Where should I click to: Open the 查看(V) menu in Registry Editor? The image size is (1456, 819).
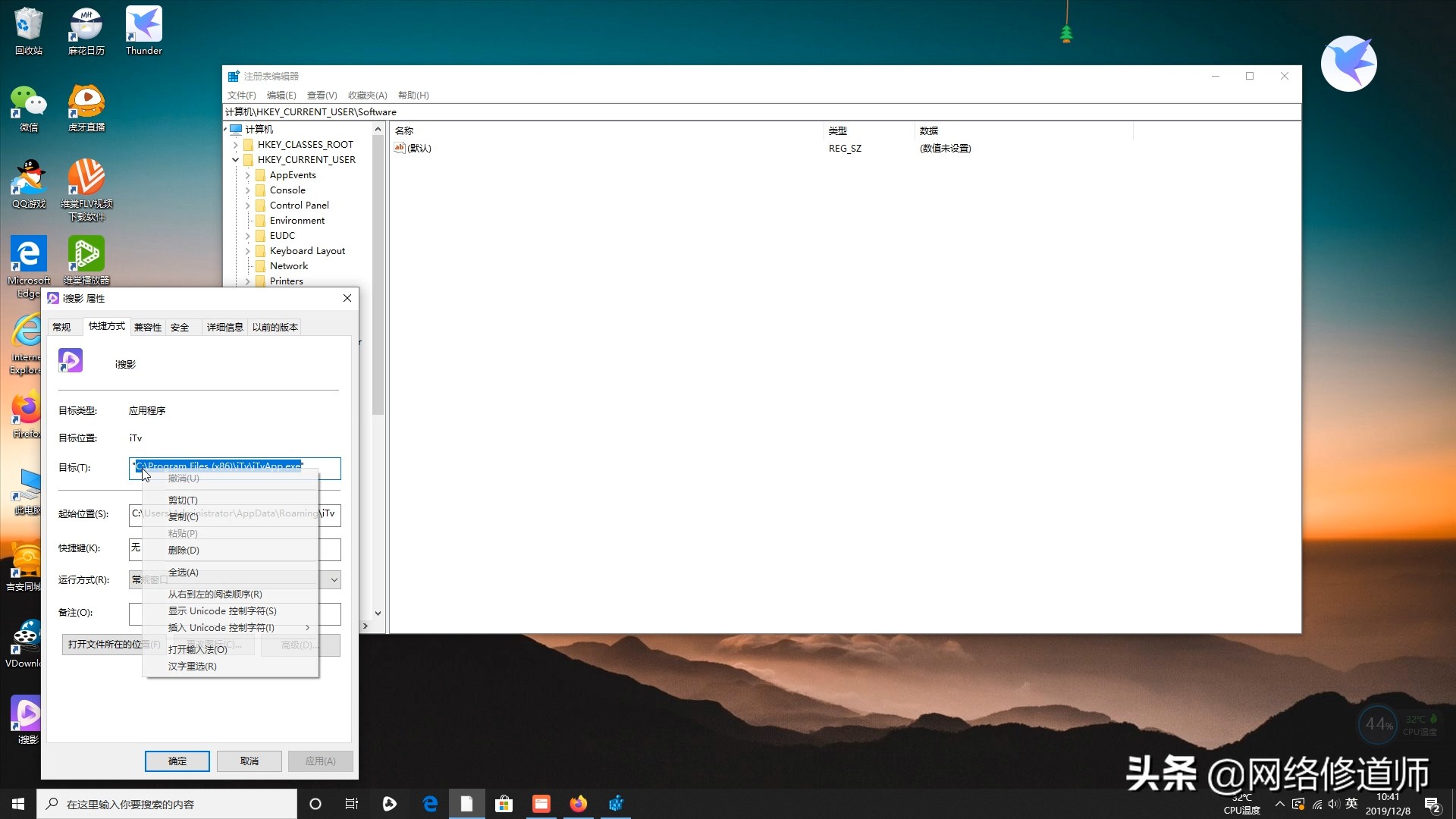pyautogui.click(x=322, y=95)
